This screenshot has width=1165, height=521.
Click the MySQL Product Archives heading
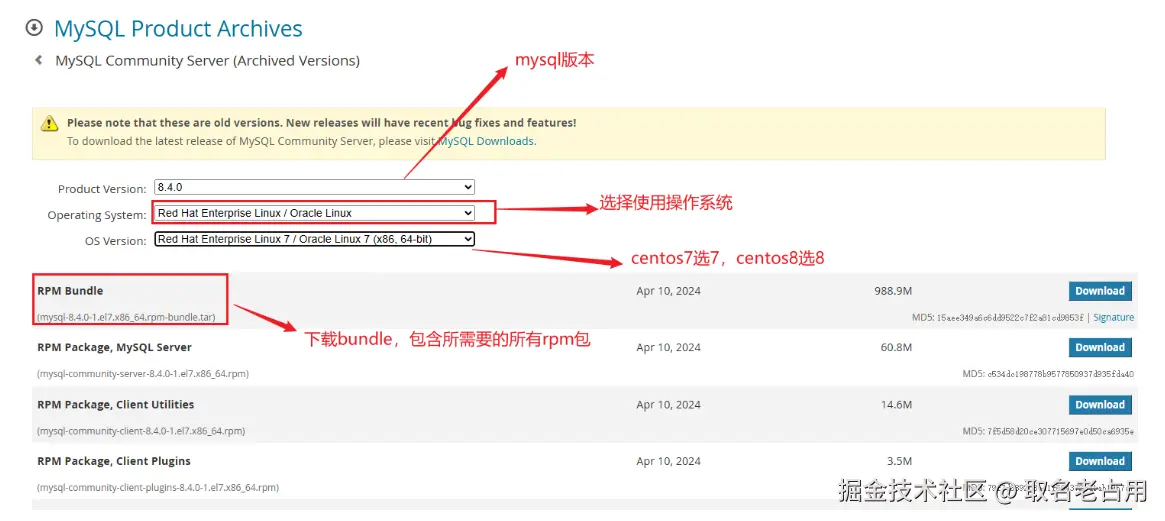pyautogui.click(x=178, y=29)
